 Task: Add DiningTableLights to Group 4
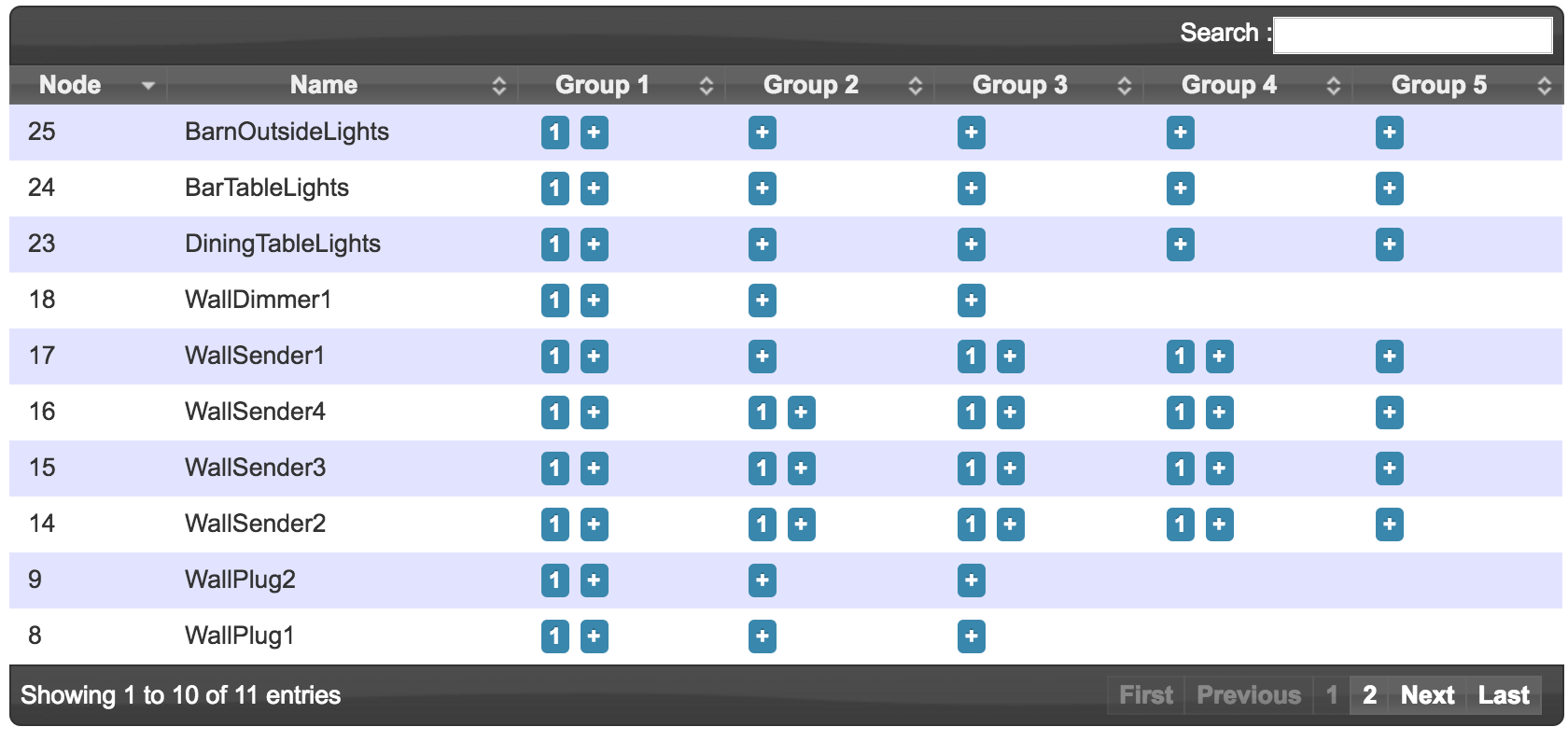pos(1180,245)
